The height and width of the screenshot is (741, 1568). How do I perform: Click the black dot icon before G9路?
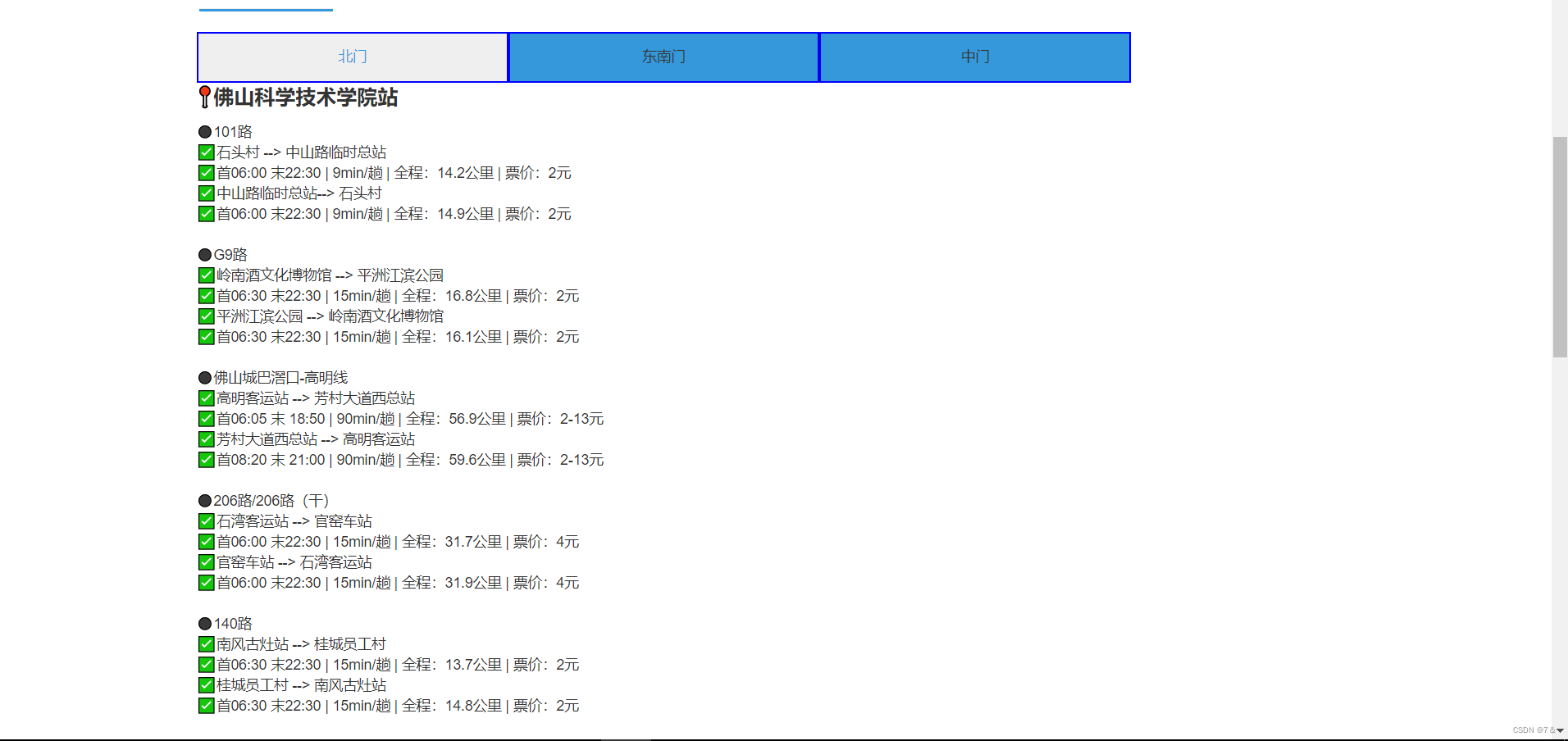coord(205,255)
